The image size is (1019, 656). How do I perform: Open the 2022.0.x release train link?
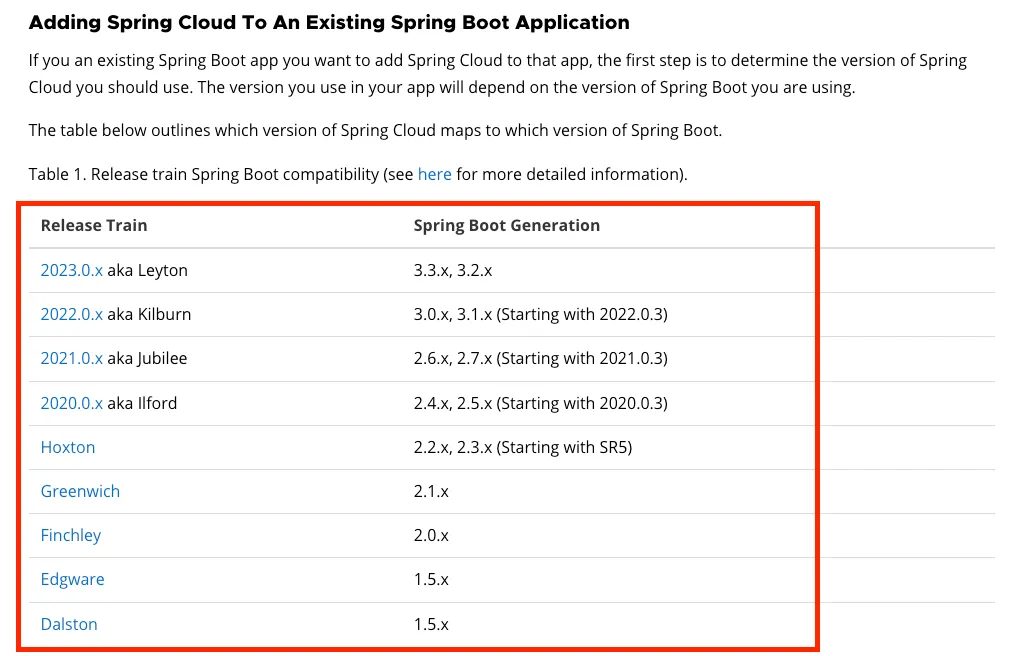pos(71,314)
